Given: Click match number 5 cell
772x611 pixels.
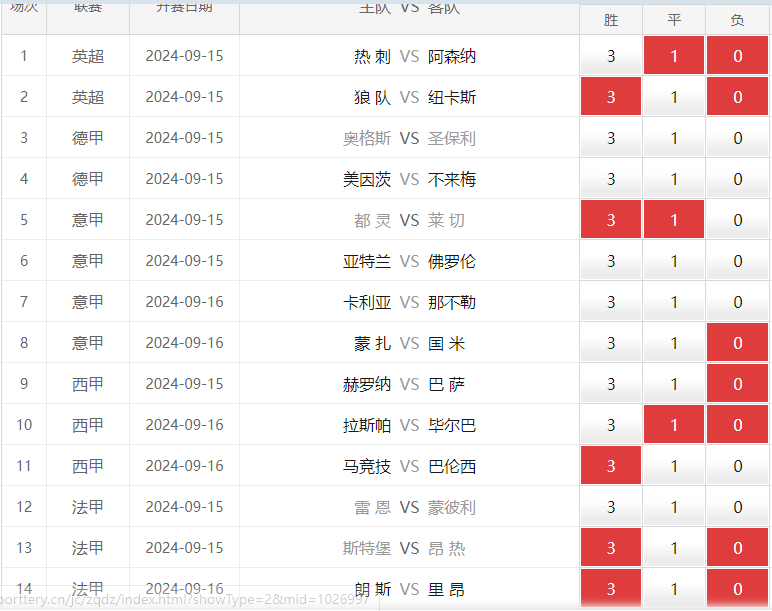Looking at the screenshot, I should (x=24, y=220).
